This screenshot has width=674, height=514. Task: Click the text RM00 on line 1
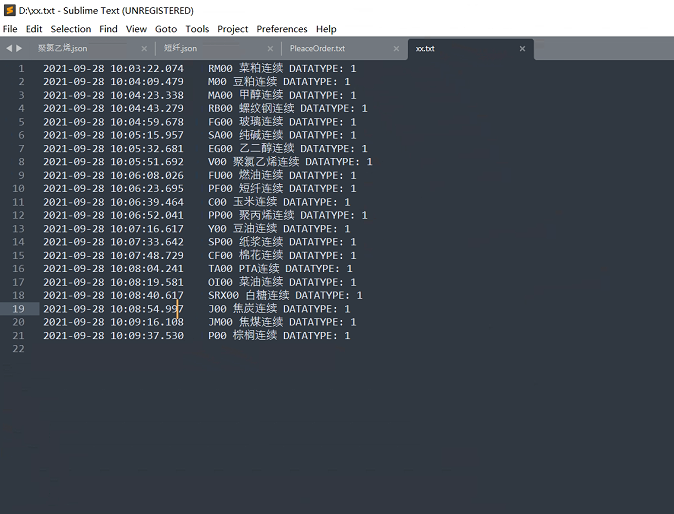pyautogui.click(x=220, y=68)
